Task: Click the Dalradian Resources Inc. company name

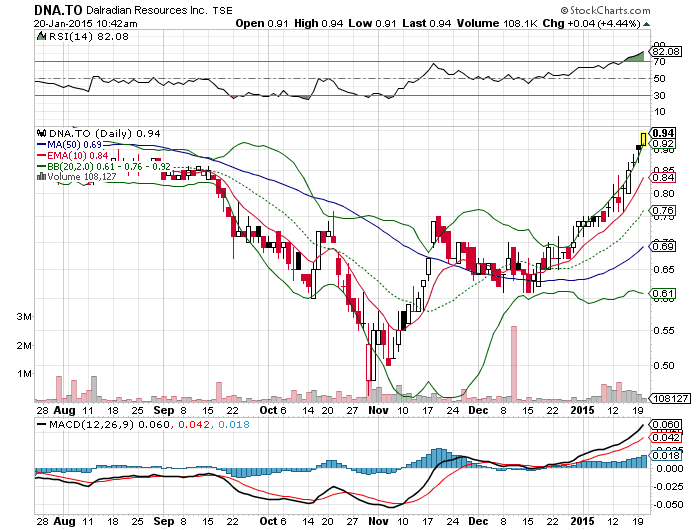Action: coord(146,10)
